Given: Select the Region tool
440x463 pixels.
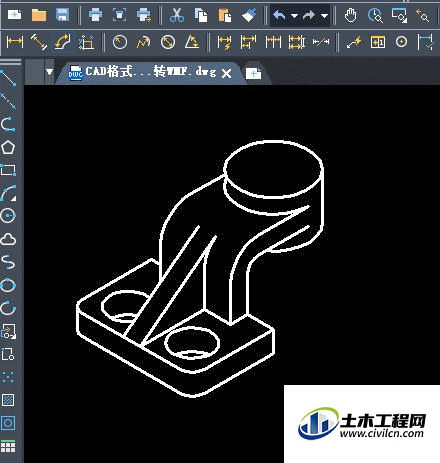Looking at the screenshot, I should 8,423.
